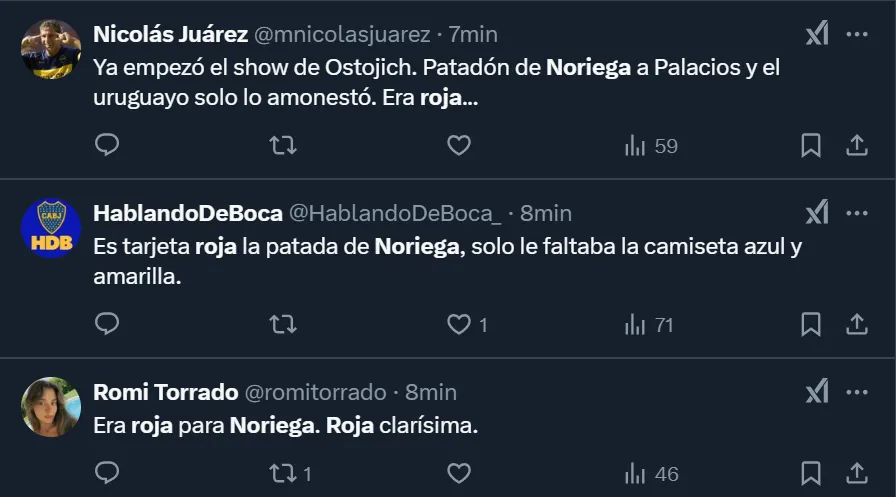This screenshot has width=896, height=497.
Task: Bookmark HablandoDeBoca's tweet
Action: [811, 325]
